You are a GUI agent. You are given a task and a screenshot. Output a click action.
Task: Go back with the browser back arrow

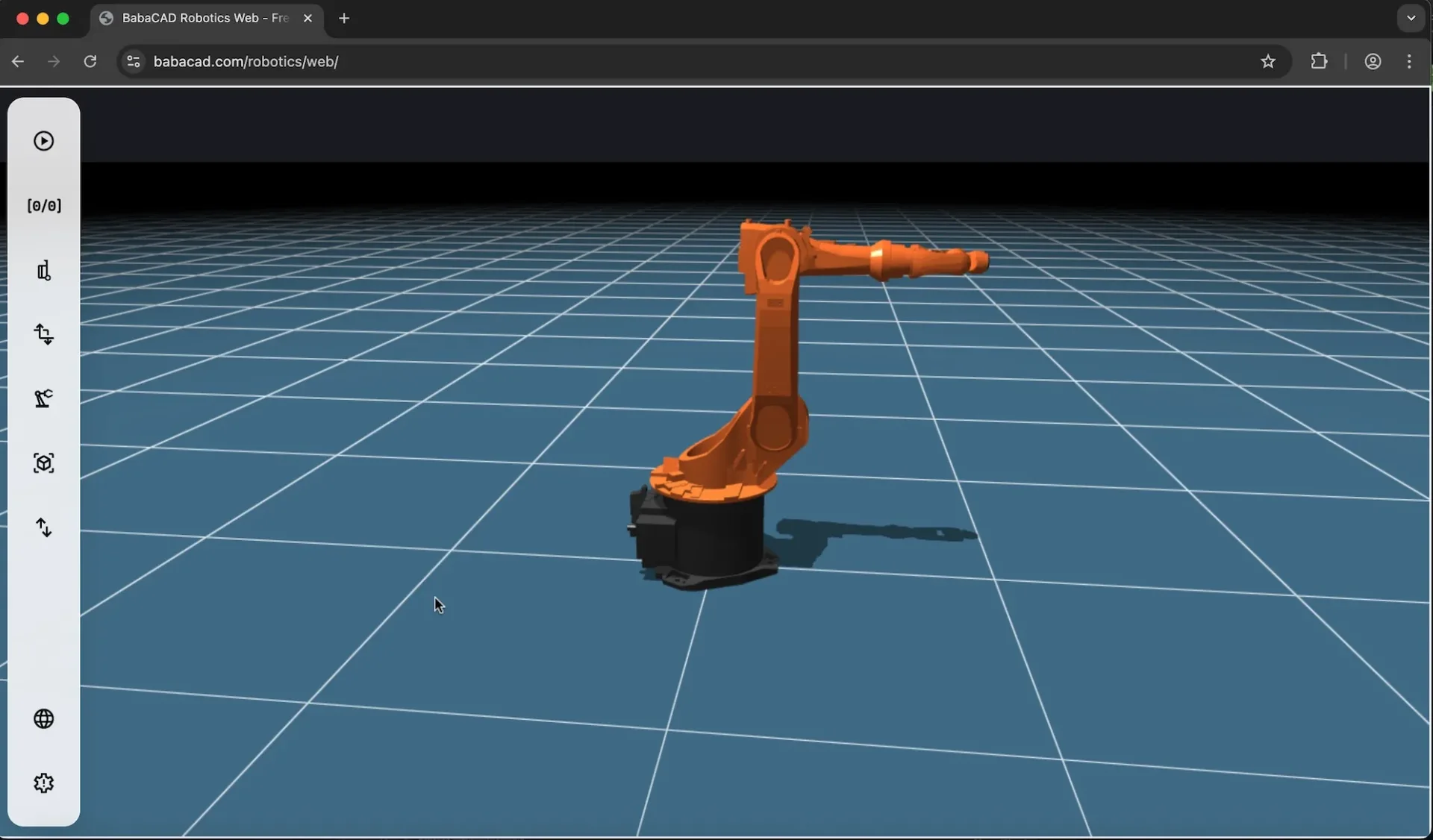click(18, 61)
